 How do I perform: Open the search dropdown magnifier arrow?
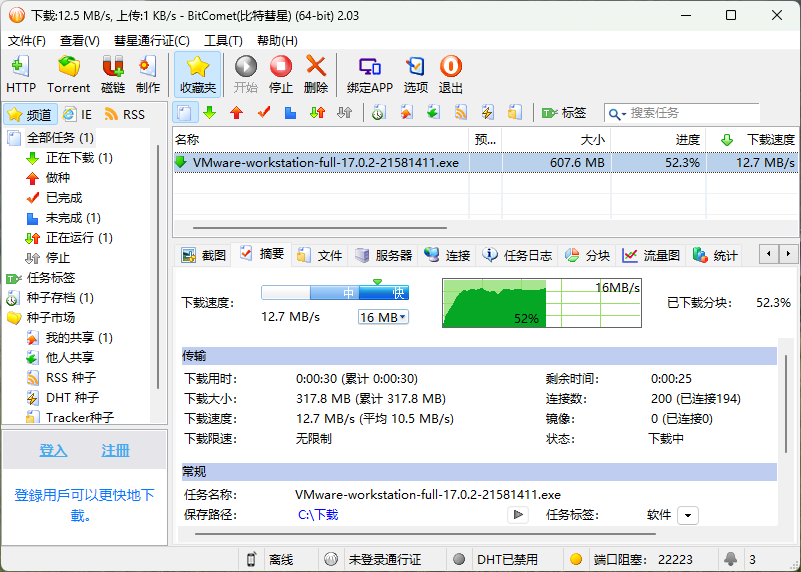[617, 114]
